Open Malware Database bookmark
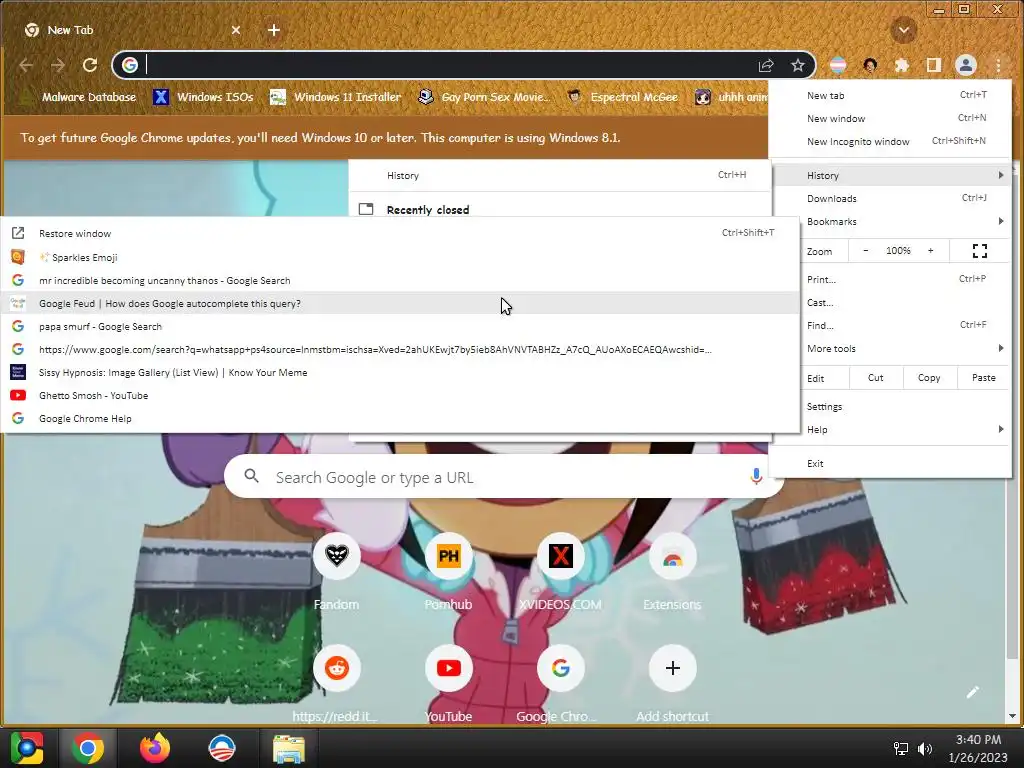Viewport: 1024px width, 768px height. [x=78, y=97]
